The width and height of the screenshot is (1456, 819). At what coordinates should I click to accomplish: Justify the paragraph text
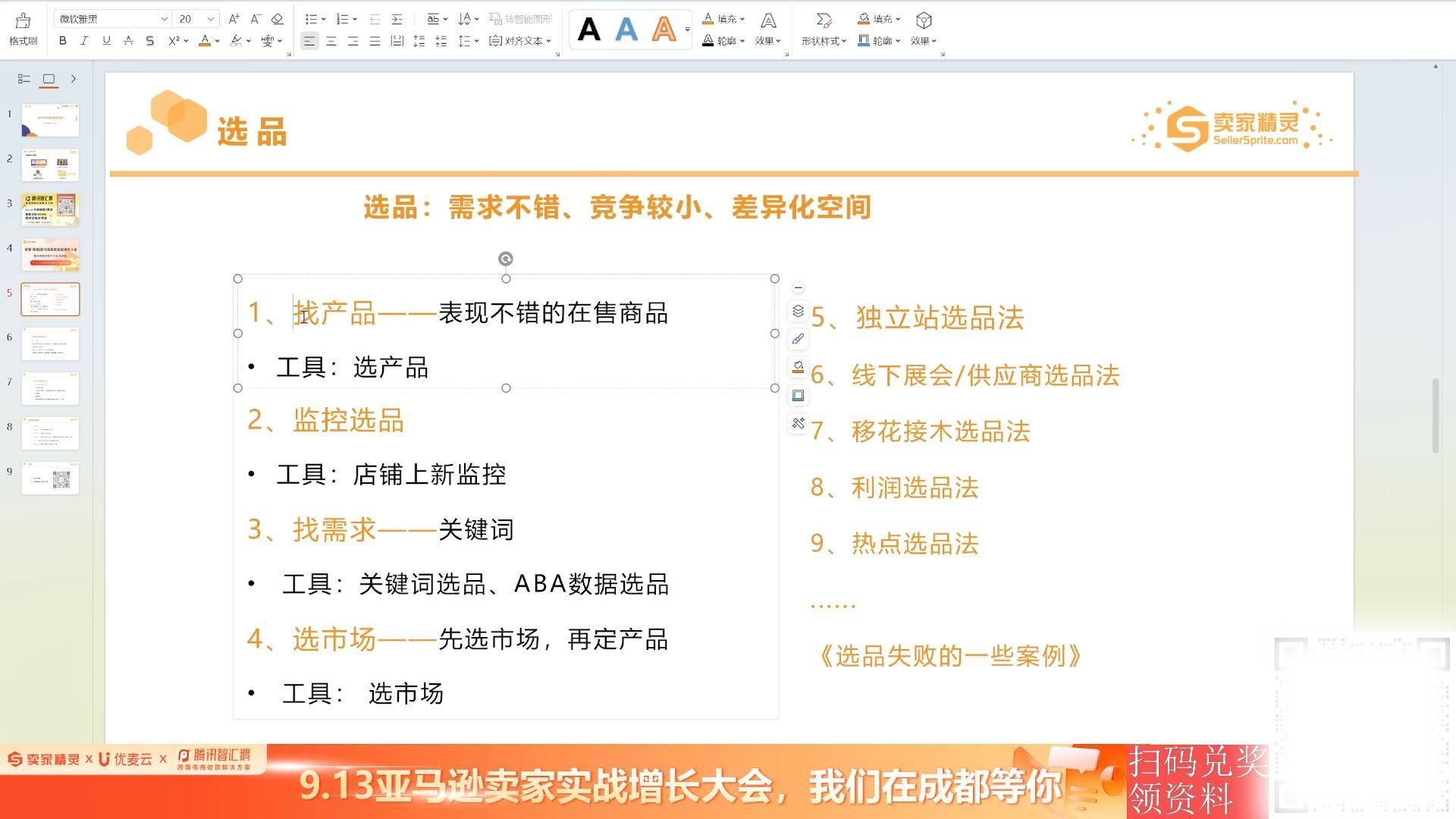point(375,41)
